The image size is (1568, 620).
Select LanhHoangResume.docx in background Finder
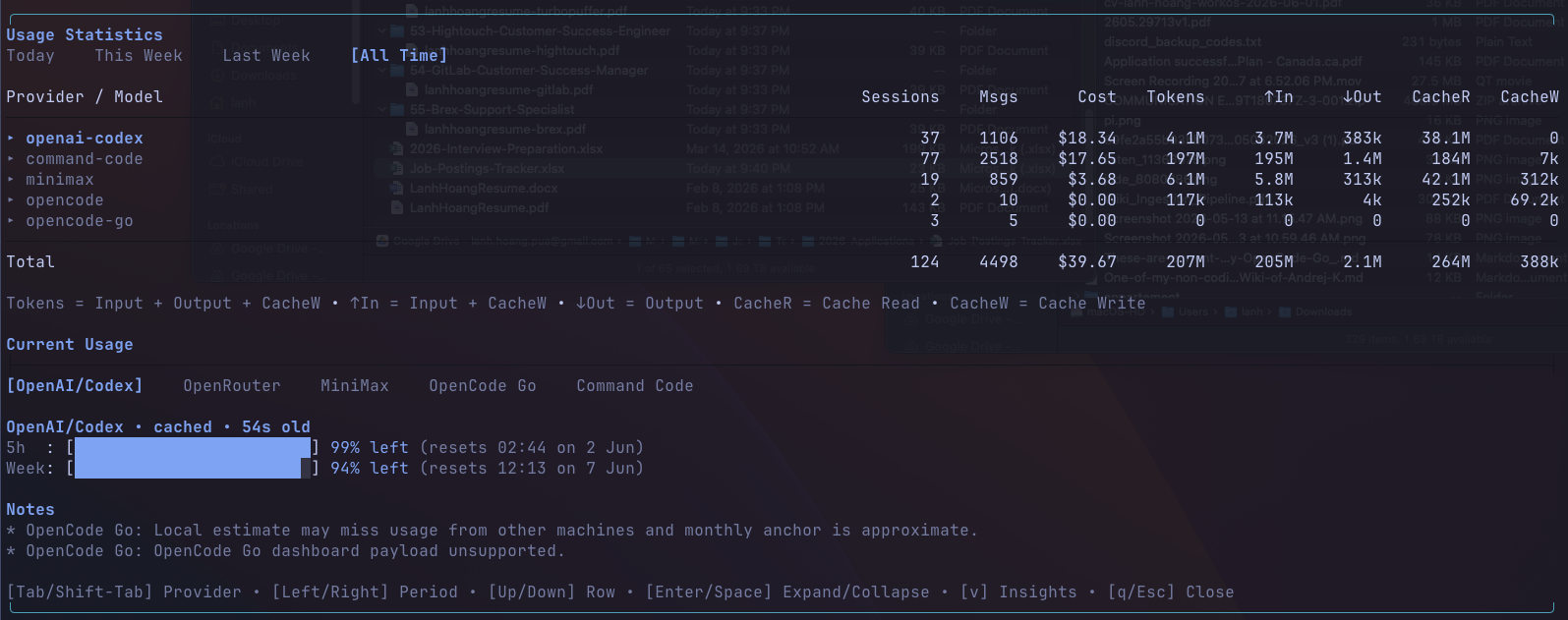(484, 188)
